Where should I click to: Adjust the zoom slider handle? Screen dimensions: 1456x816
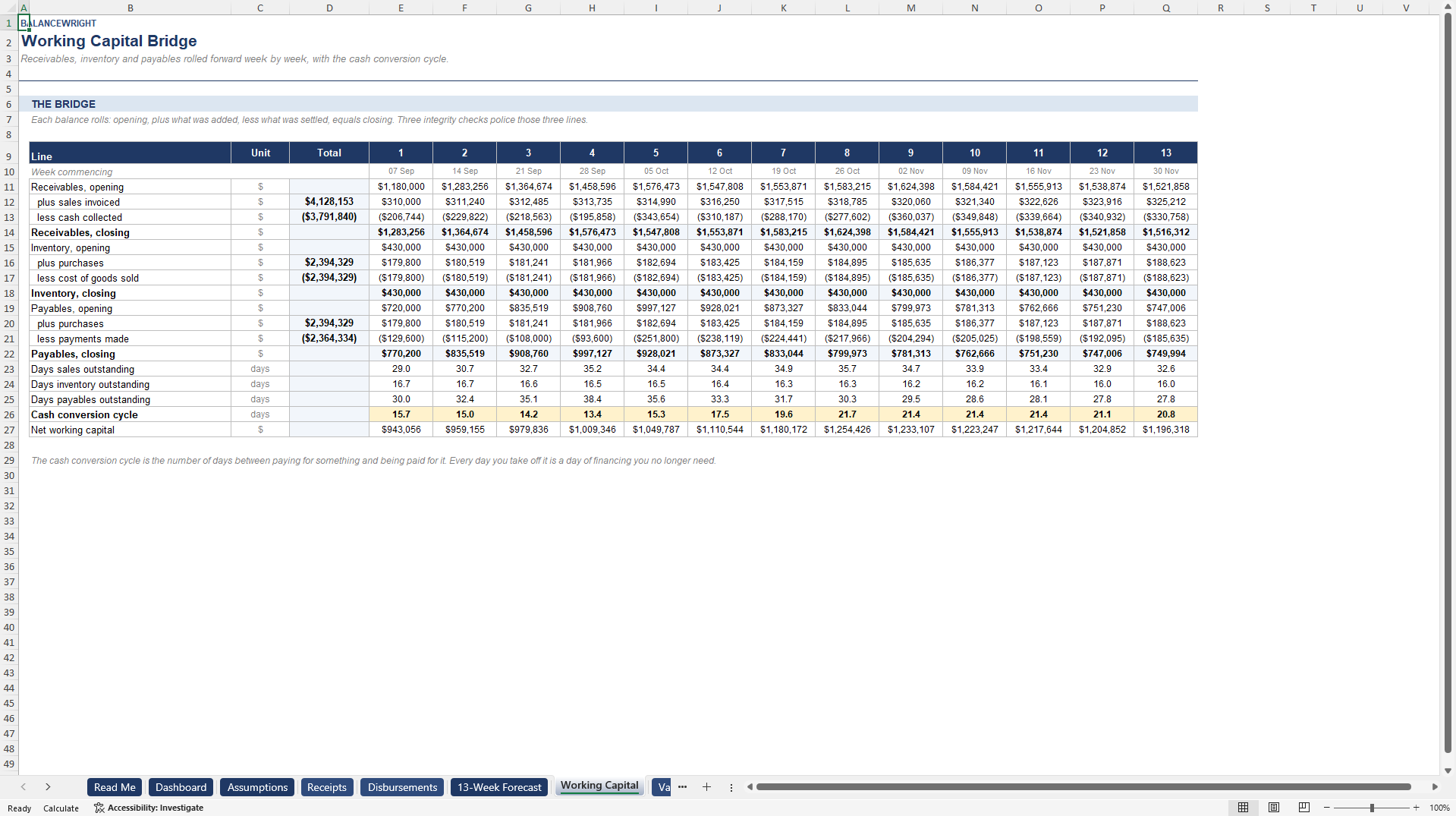[1372, 808]
